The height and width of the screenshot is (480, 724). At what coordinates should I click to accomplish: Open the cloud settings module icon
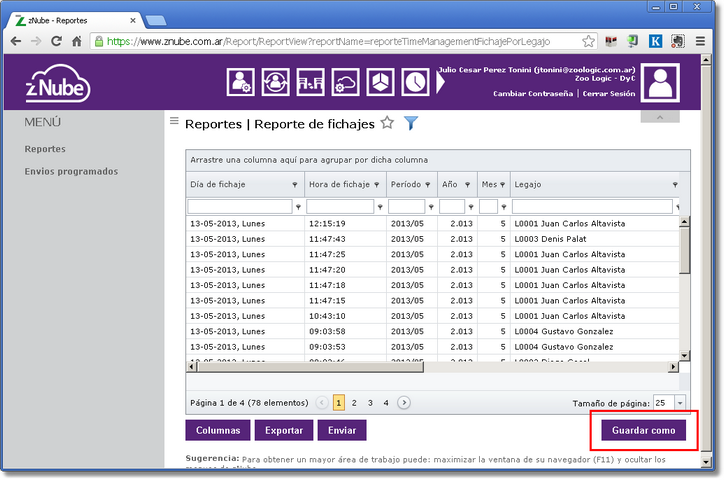344,83
